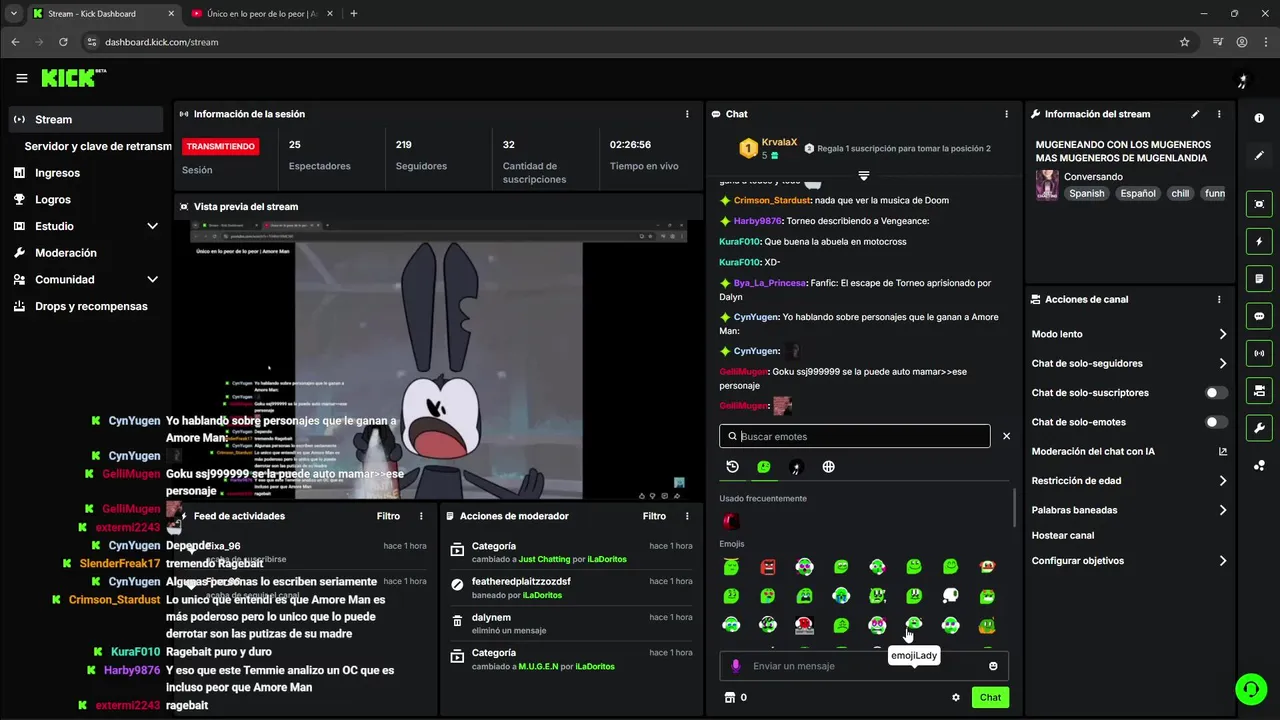Screen dimensions: 1280x720
Task: Close the emote search with X
Action: point(1006,436)
